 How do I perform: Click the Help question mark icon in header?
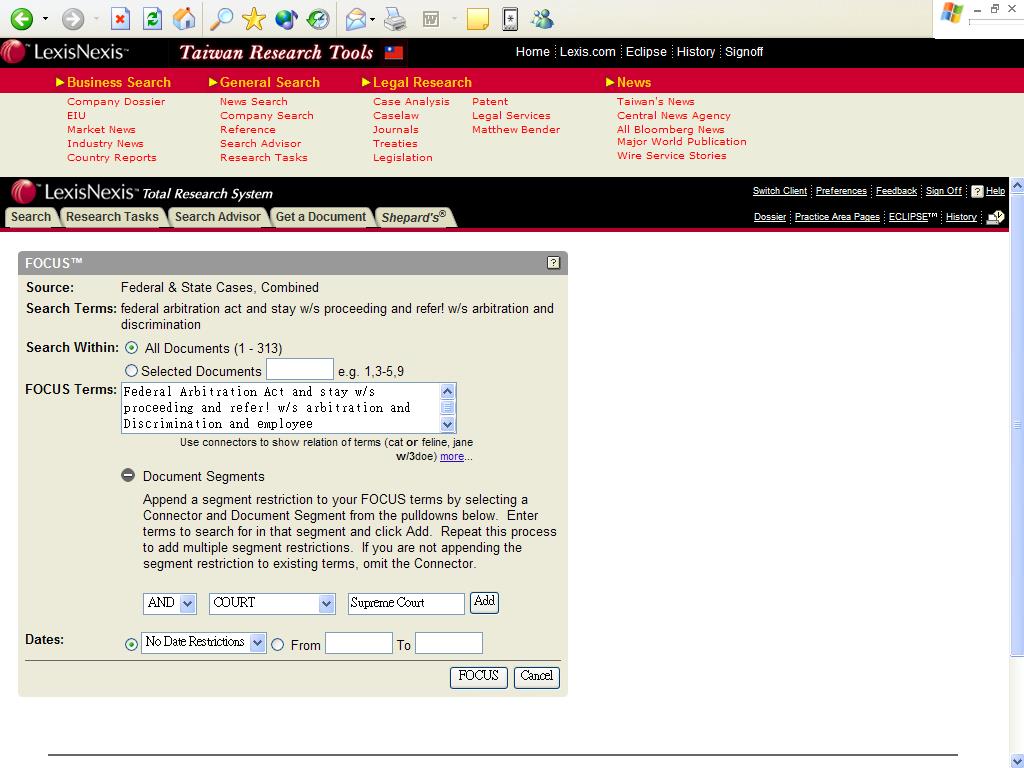pos(977,191)
